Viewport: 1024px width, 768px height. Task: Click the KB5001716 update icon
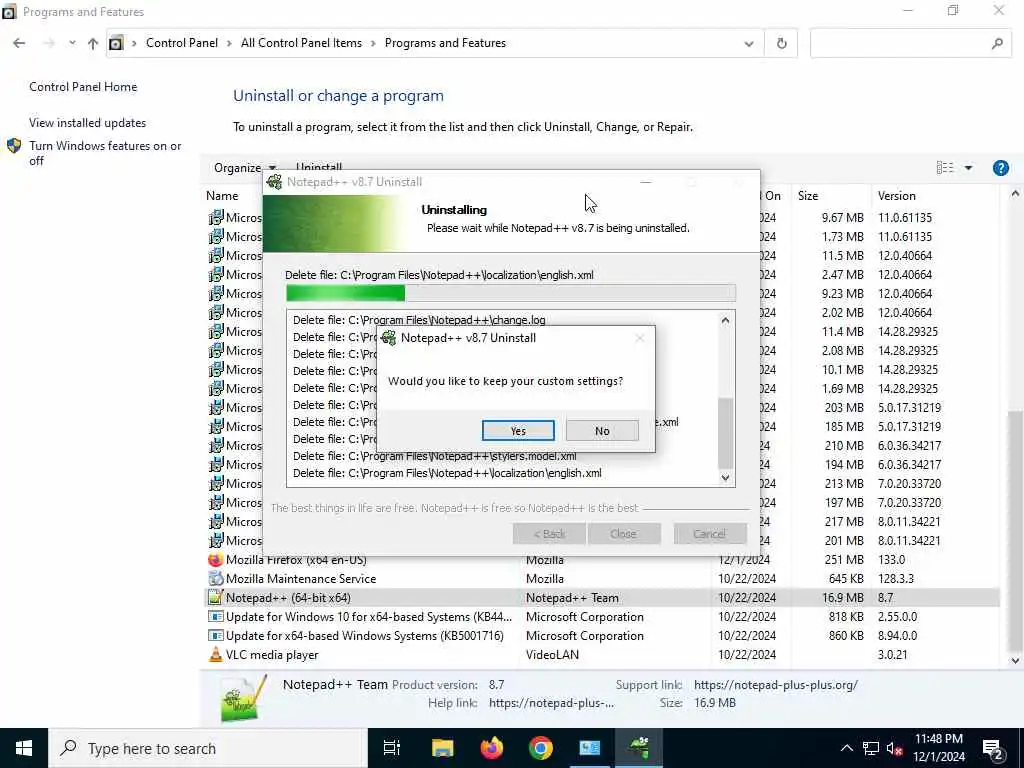216,635
